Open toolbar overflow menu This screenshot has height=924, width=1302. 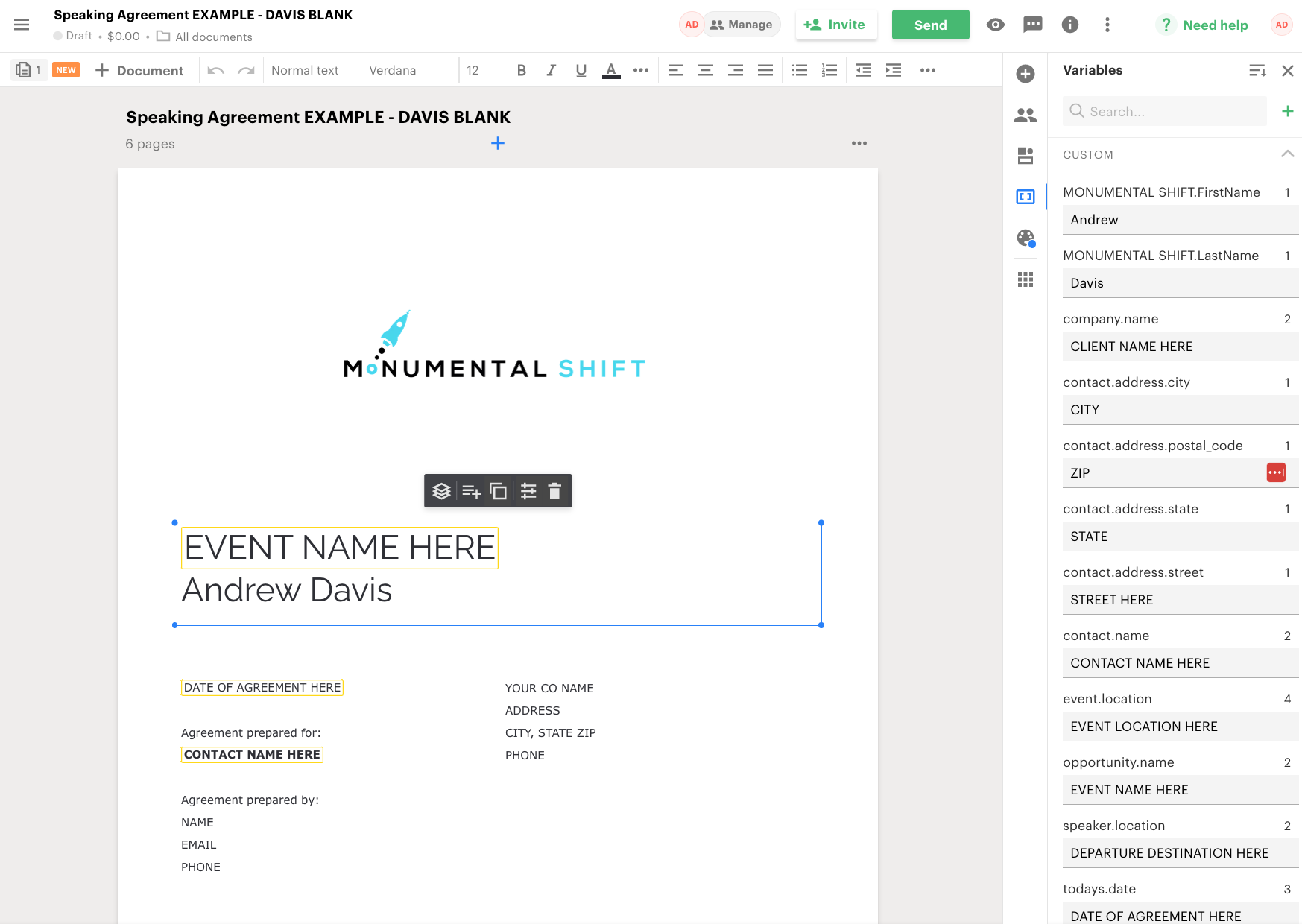928,70
